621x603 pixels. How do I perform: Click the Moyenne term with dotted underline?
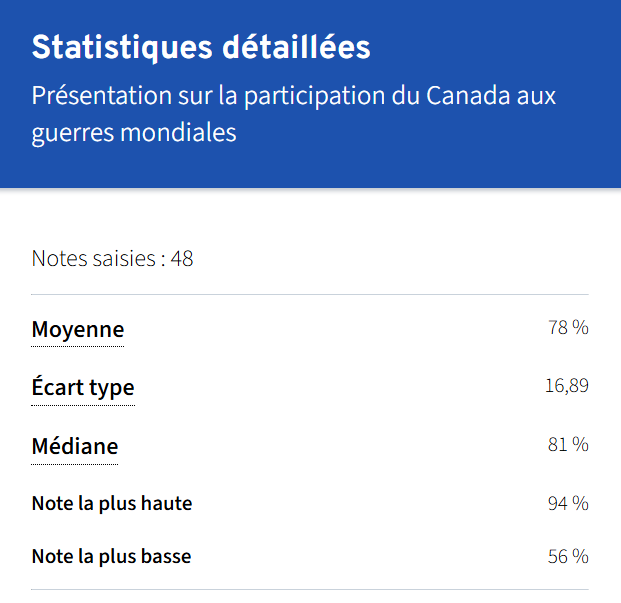[x=78, y=329]
